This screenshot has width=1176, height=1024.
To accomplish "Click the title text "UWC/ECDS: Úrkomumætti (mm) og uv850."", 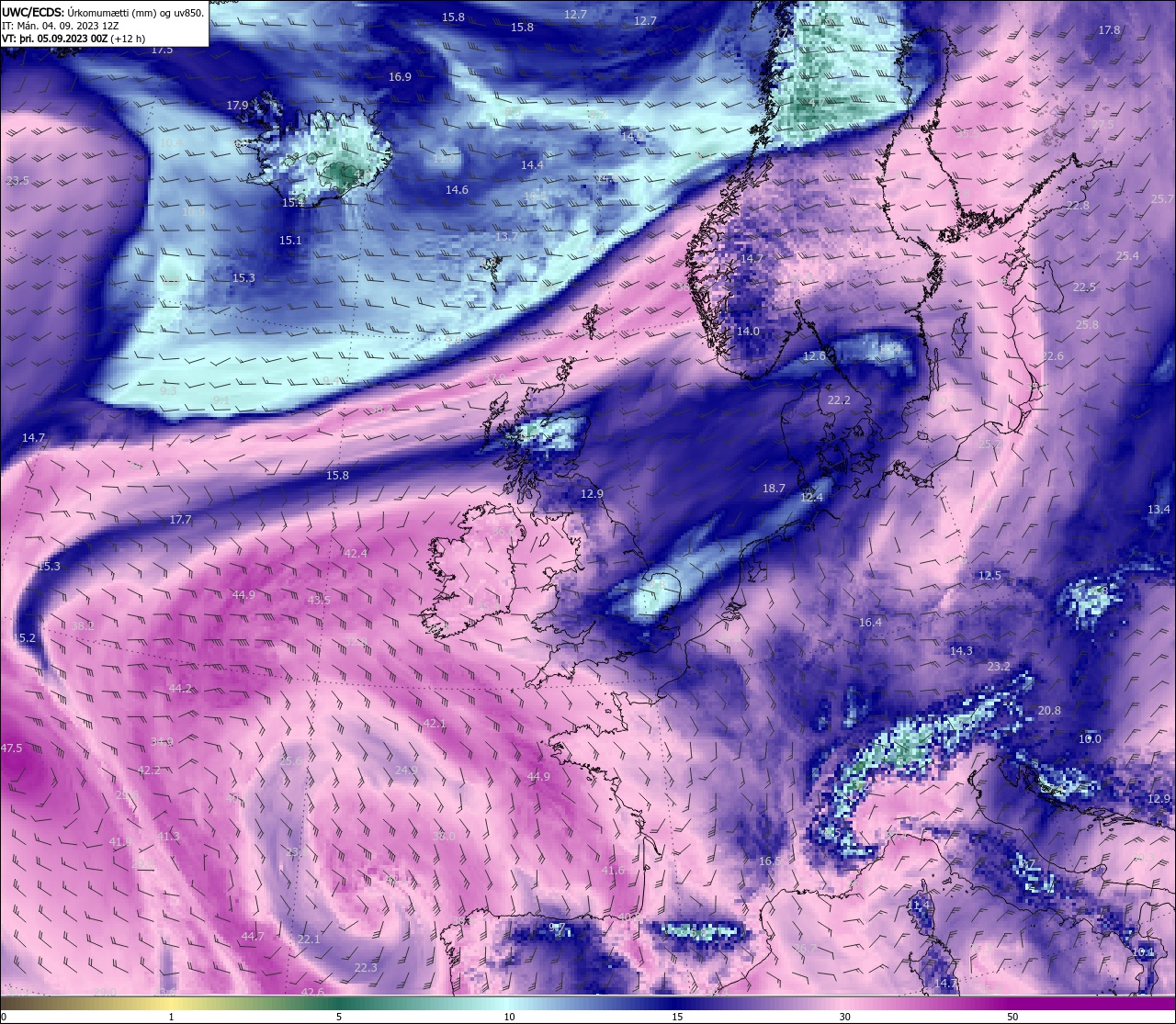I will 103,12.
